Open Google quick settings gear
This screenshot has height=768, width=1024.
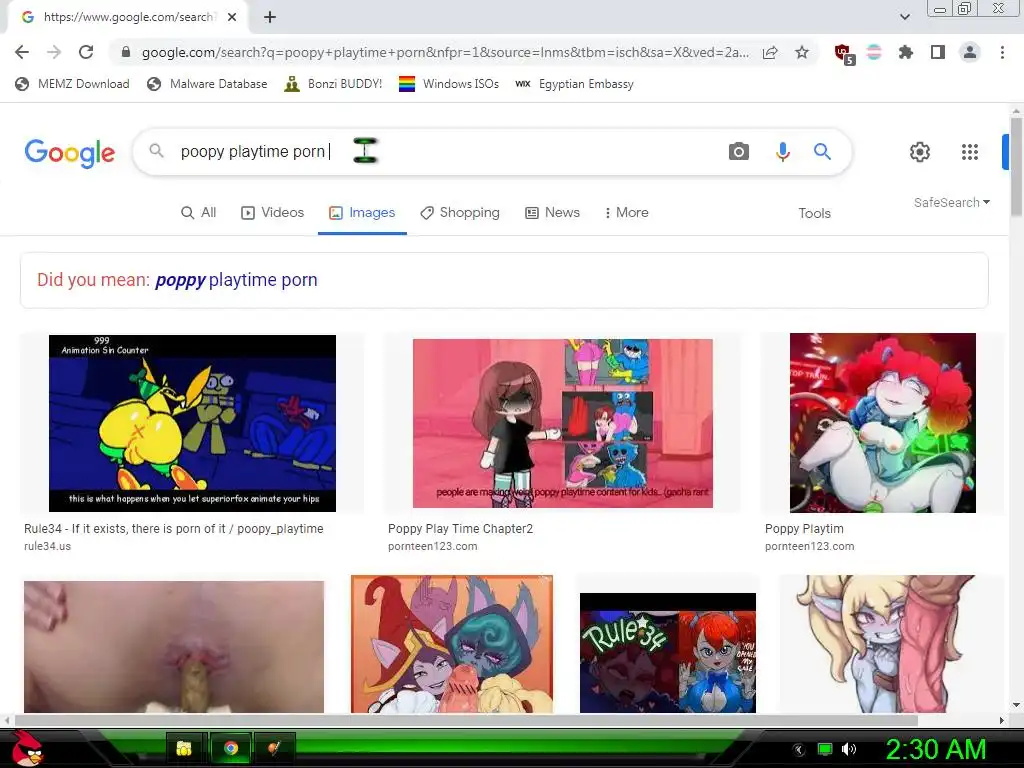[920, 152]
